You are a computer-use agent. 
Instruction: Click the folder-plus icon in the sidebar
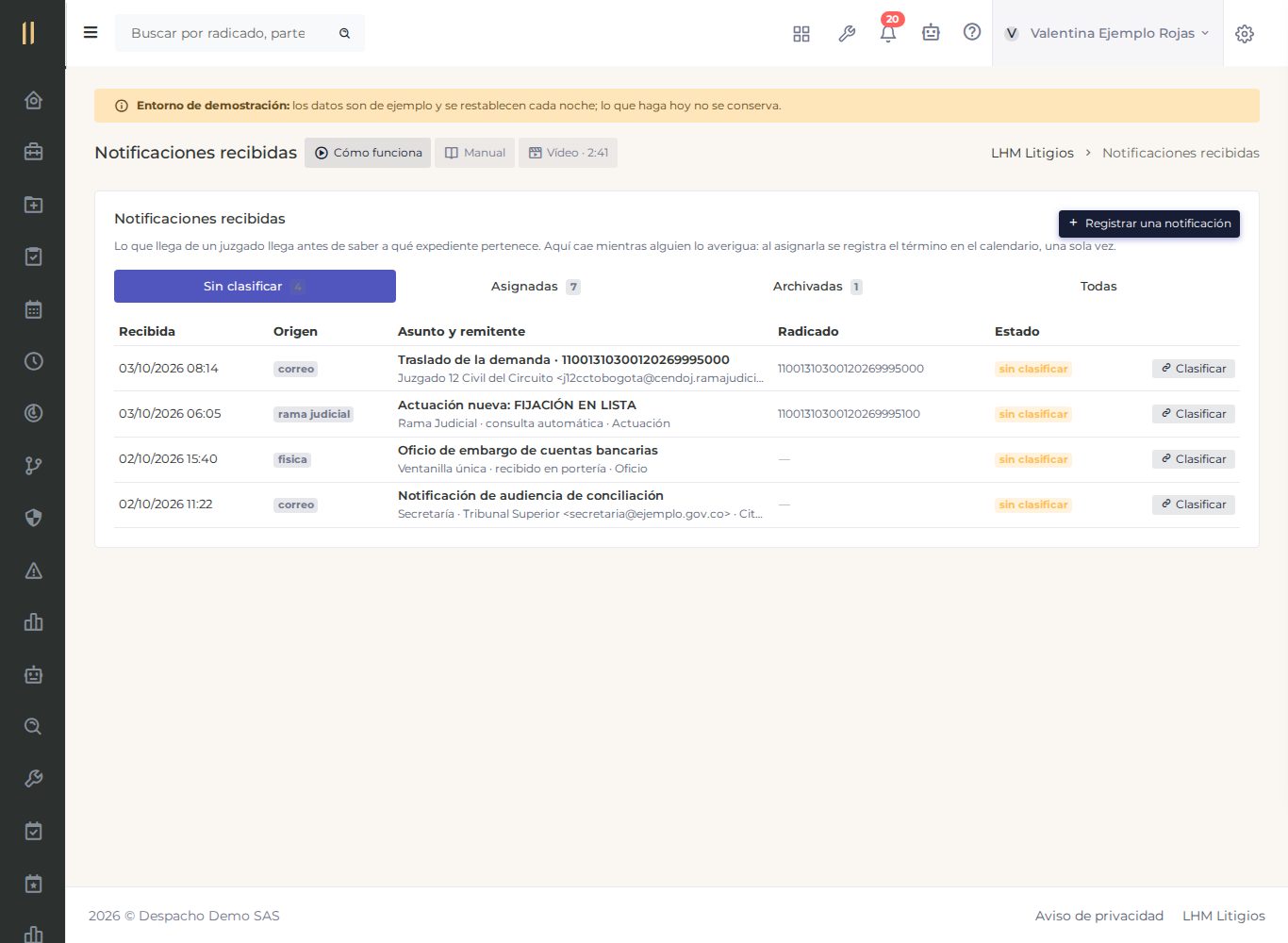pyautogui.click(x=33, y=205)
